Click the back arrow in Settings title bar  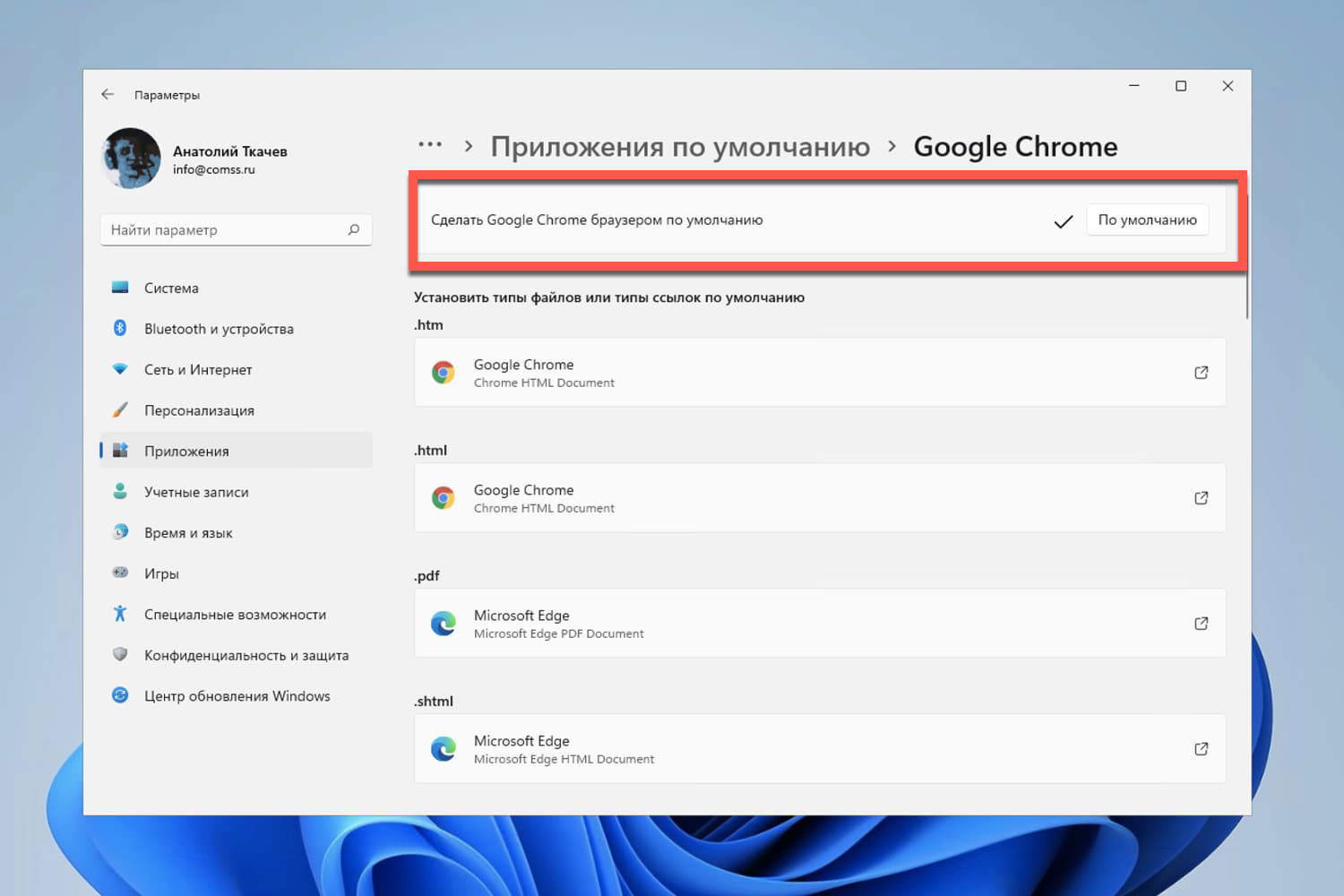pyautogui.click(x=108, y=94)
